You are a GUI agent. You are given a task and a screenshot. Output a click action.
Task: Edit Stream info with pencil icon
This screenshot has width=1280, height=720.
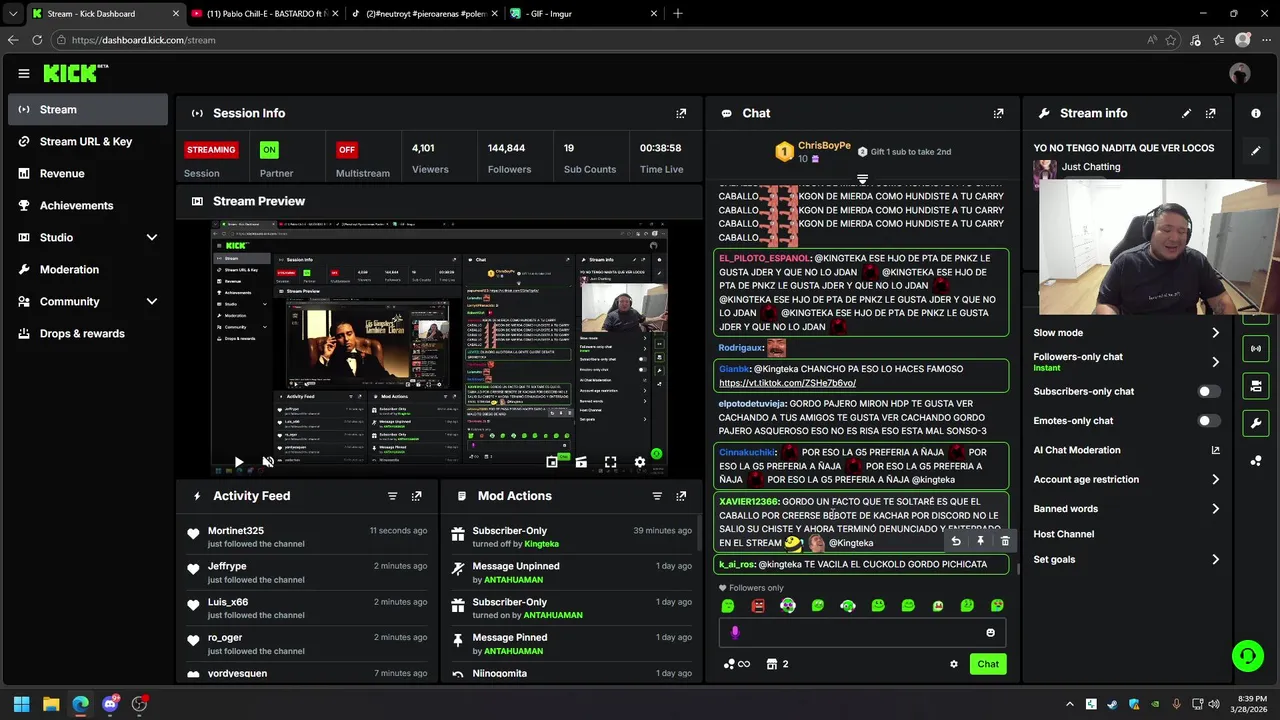(x=1186, y=113)
